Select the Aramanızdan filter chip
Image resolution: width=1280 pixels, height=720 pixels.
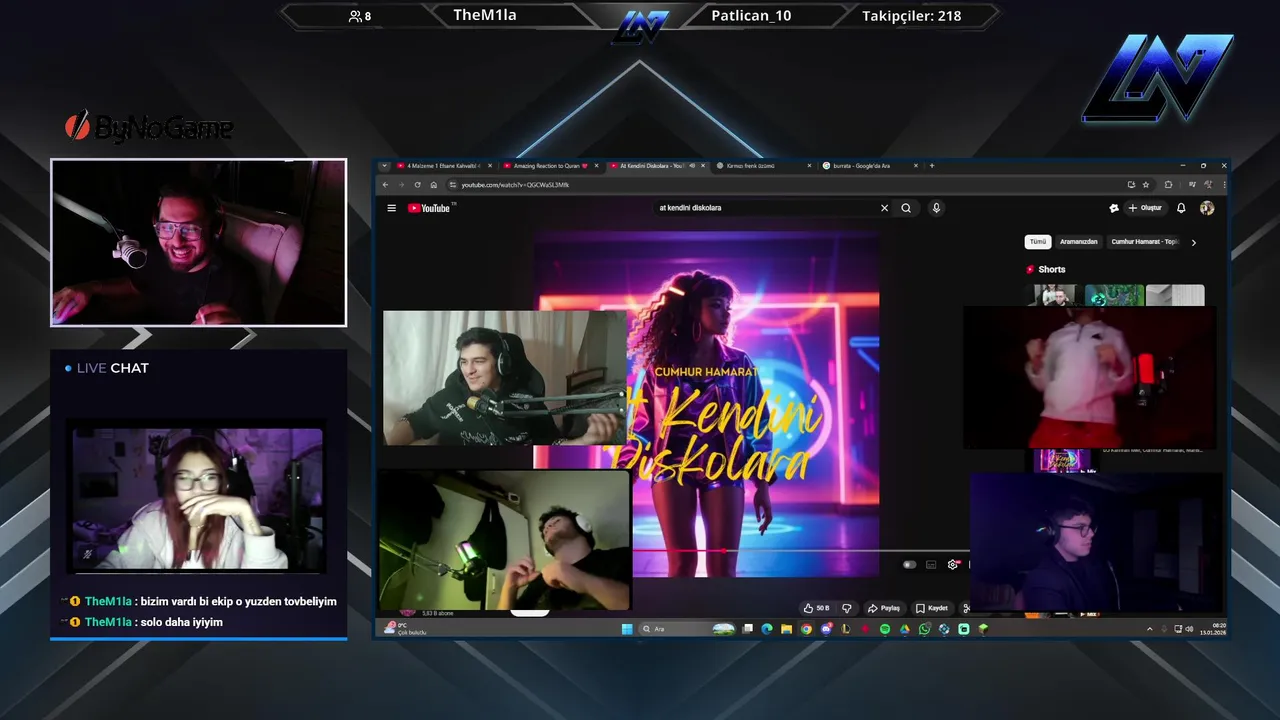1079,242
